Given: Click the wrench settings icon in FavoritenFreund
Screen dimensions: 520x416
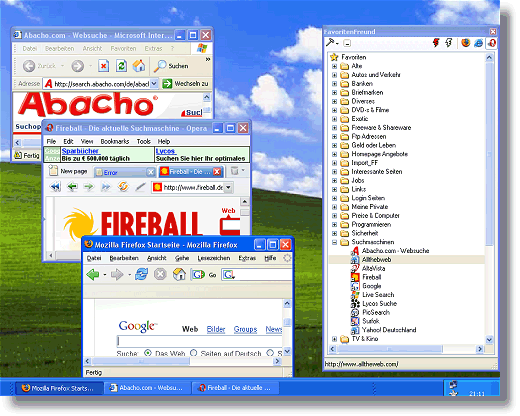Looking at the screenshot, I should (x=330, y=43).
